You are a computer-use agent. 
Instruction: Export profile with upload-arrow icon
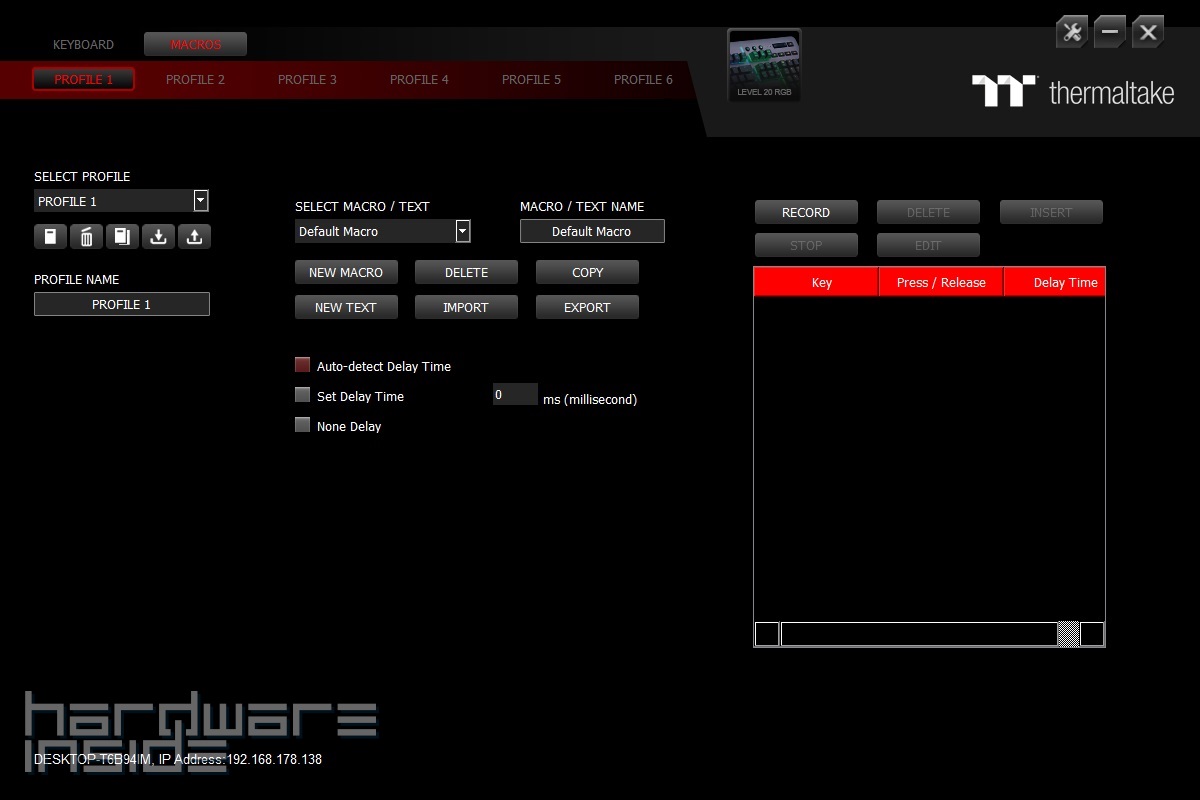tap(194, 237)
